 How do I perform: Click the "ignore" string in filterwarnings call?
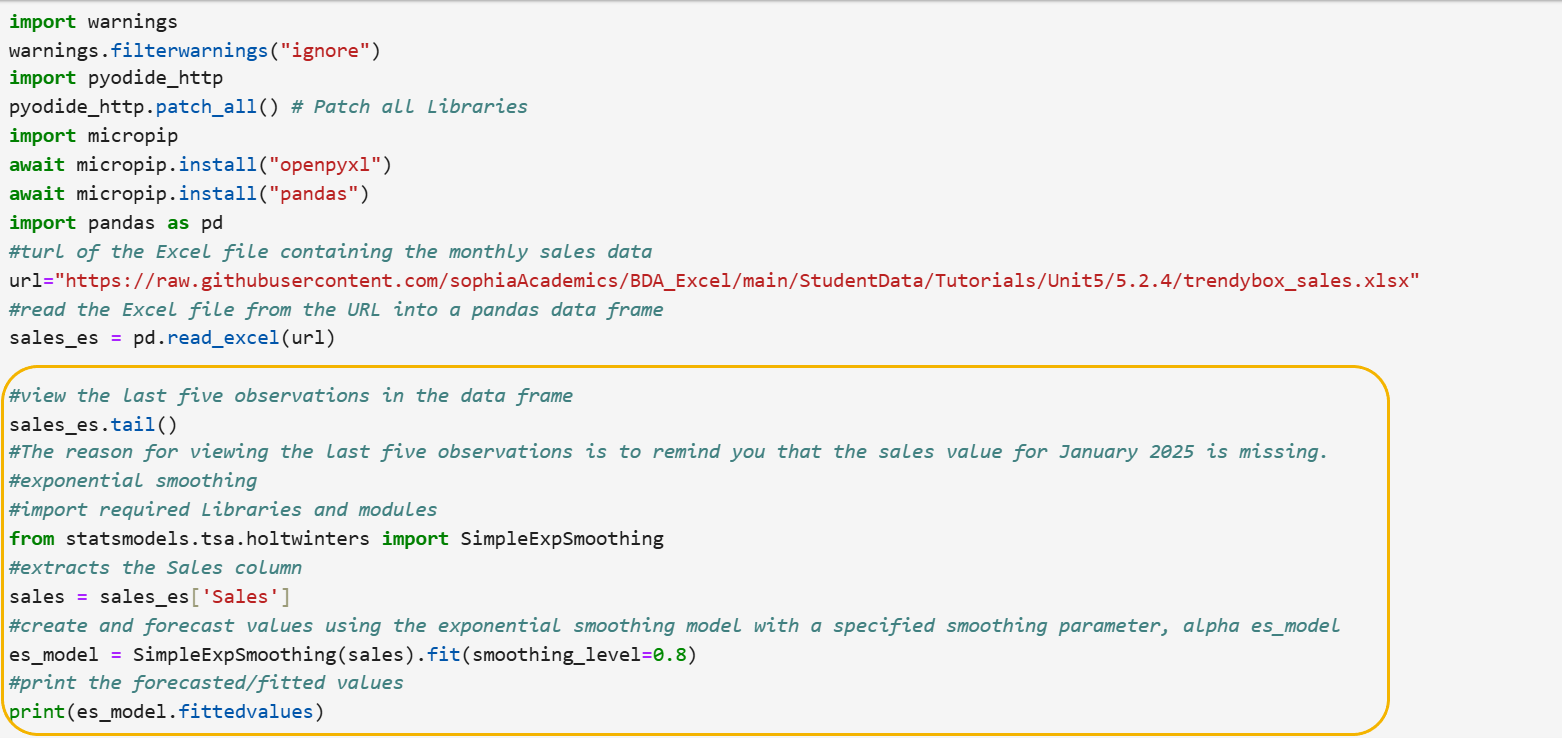[x=325, y=49]
